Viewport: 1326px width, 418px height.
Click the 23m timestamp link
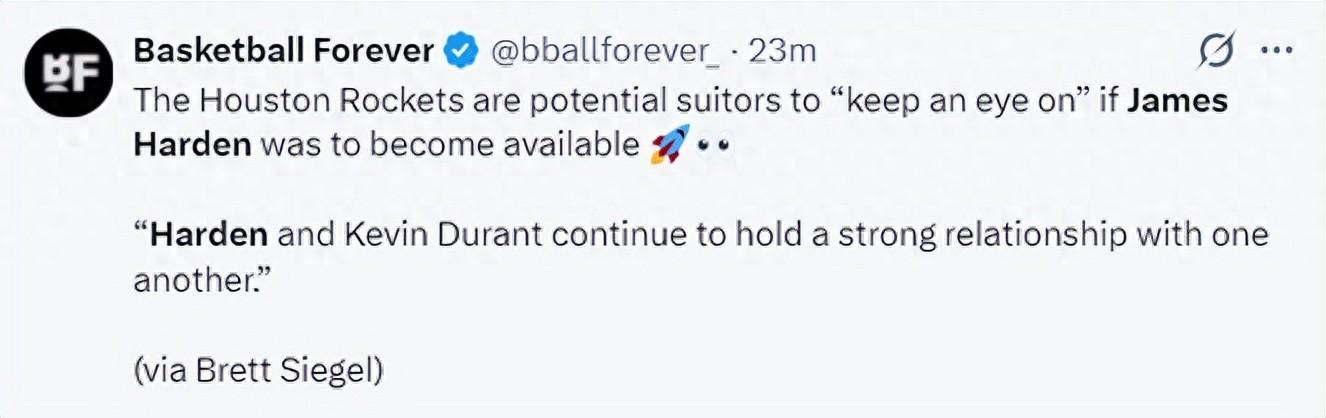(x=783, y=51)
